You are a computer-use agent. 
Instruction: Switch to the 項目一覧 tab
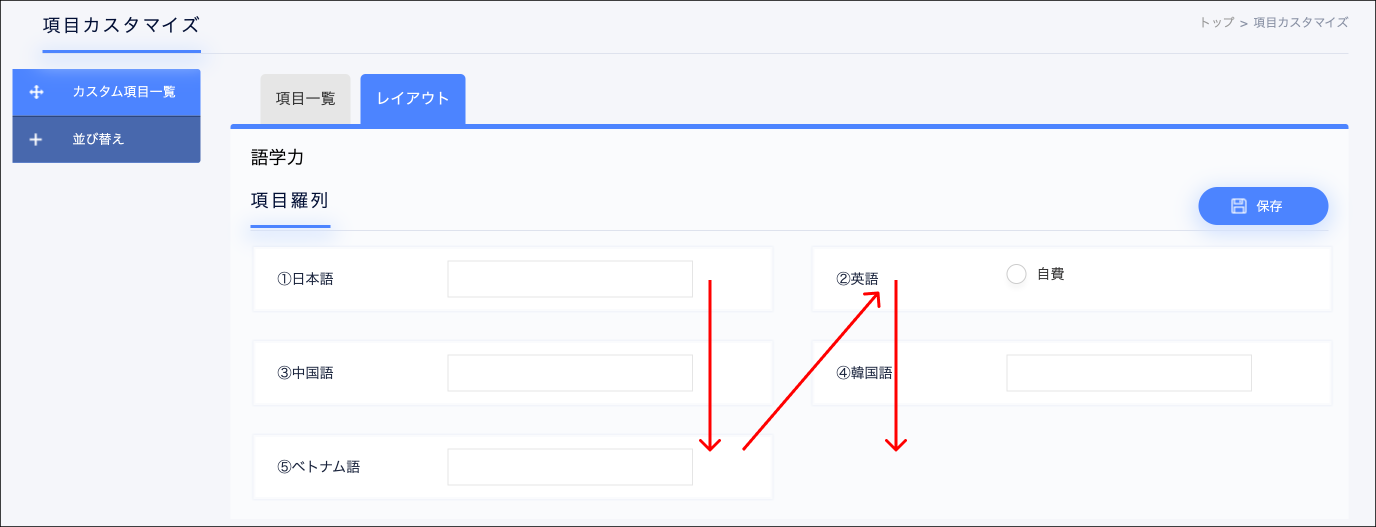pos(305,99)
